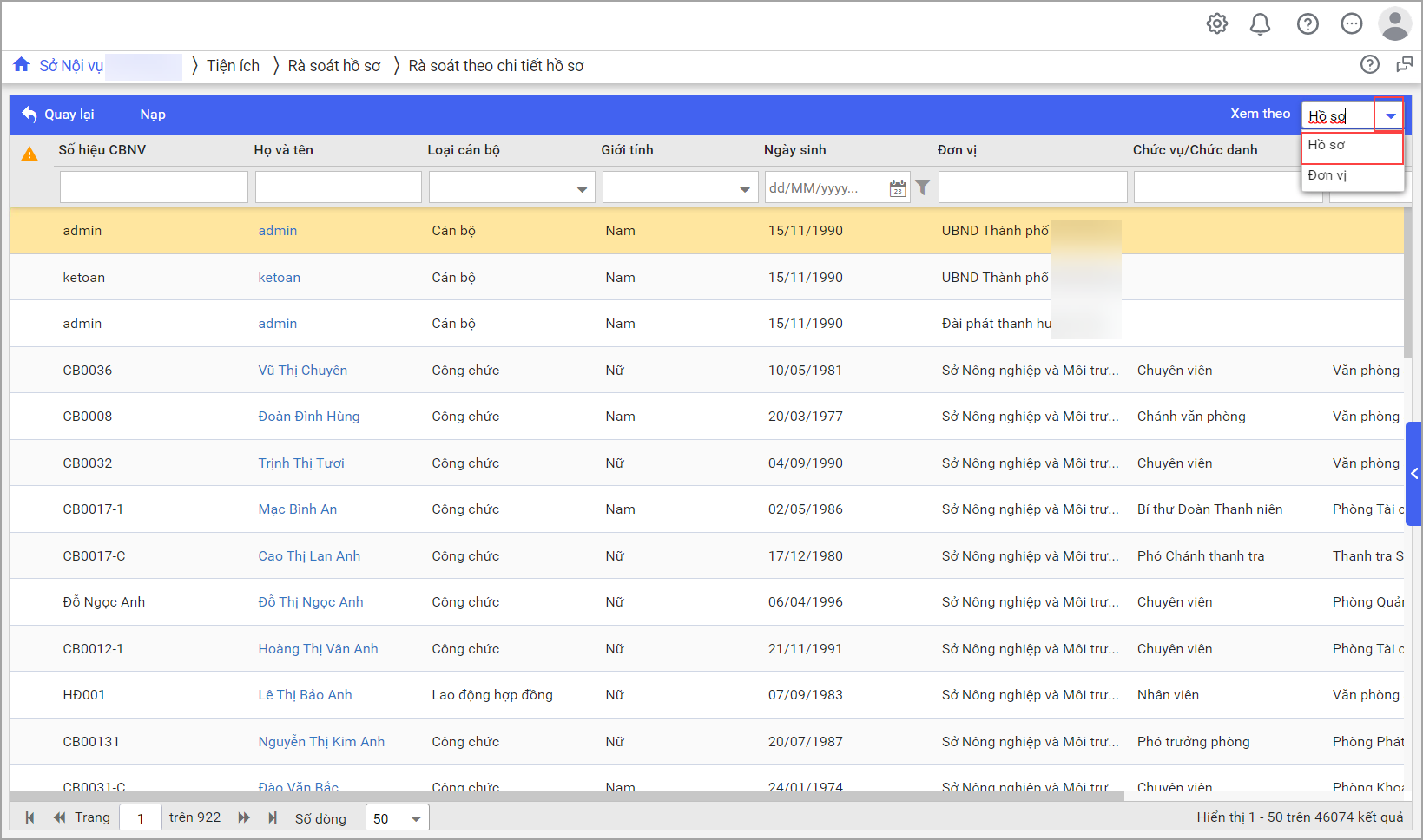Expand the Loại cán bộ filter dropdown
The image size is (1423, 840).
[582, 189]
